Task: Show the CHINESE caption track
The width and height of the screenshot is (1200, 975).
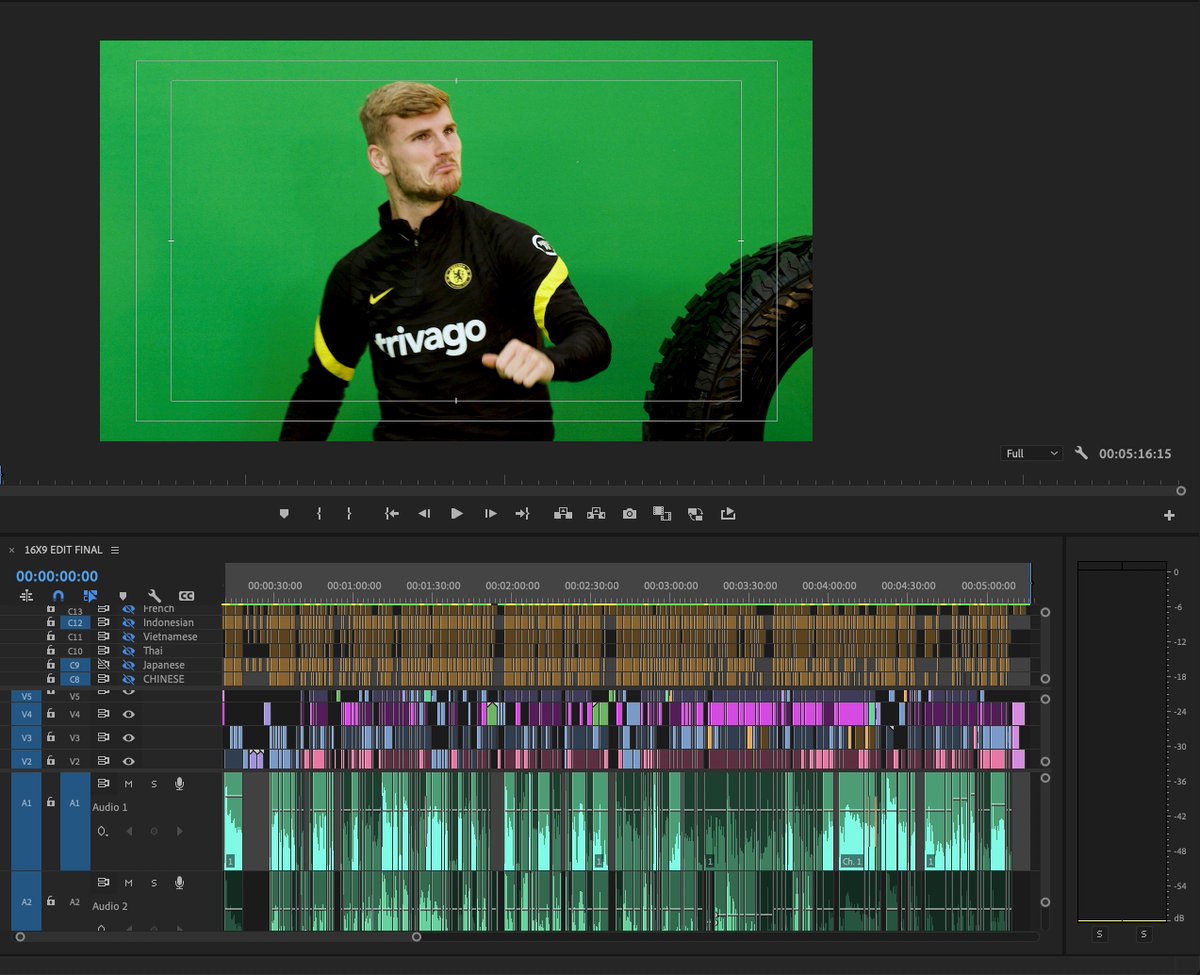Action: 128,679
